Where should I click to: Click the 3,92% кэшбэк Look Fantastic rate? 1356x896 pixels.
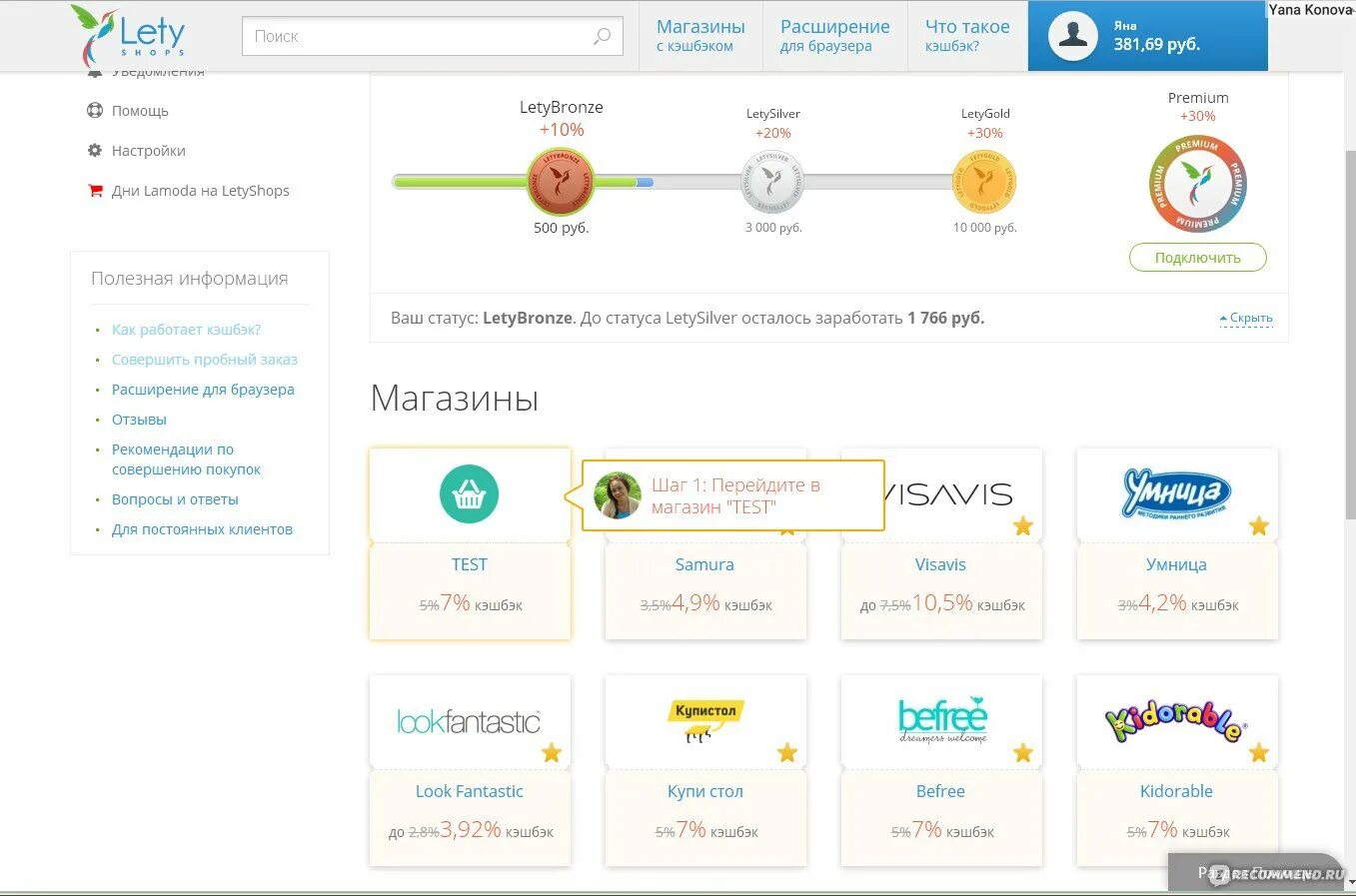496,830
